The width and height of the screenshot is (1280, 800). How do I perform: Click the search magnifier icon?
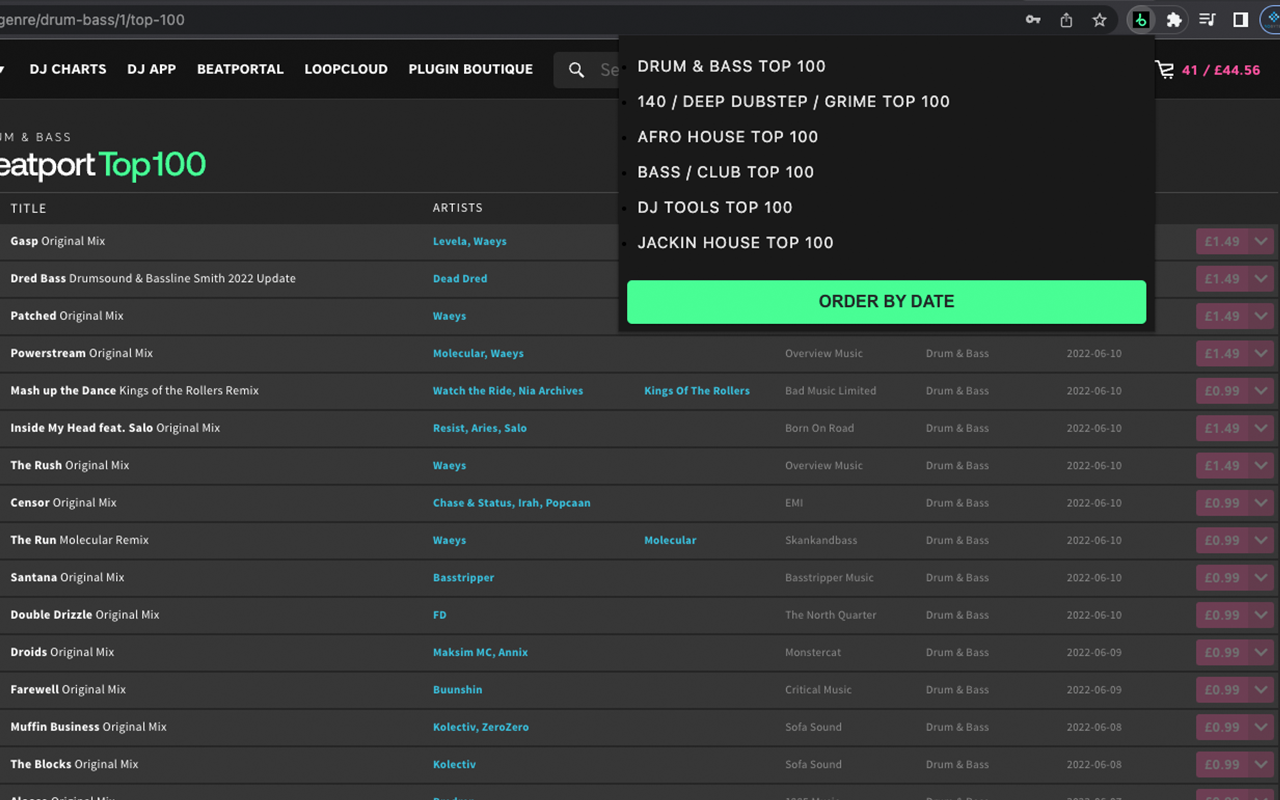coord(576,70)
